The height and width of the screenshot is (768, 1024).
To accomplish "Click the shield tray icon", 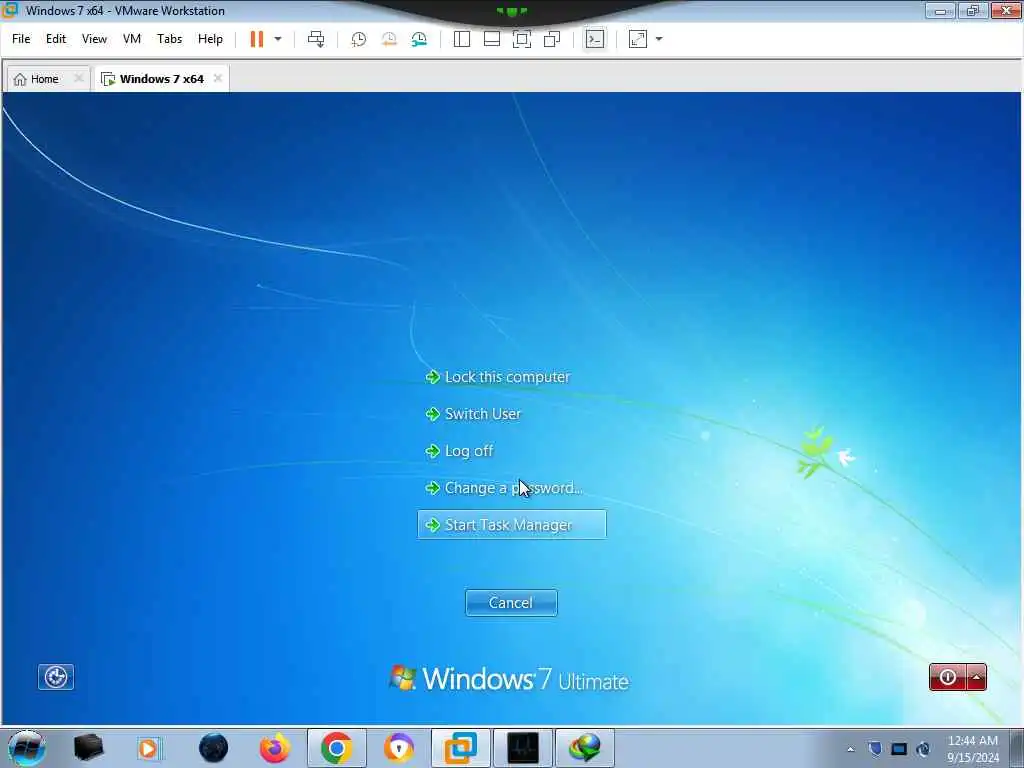I will coord(875,749).
